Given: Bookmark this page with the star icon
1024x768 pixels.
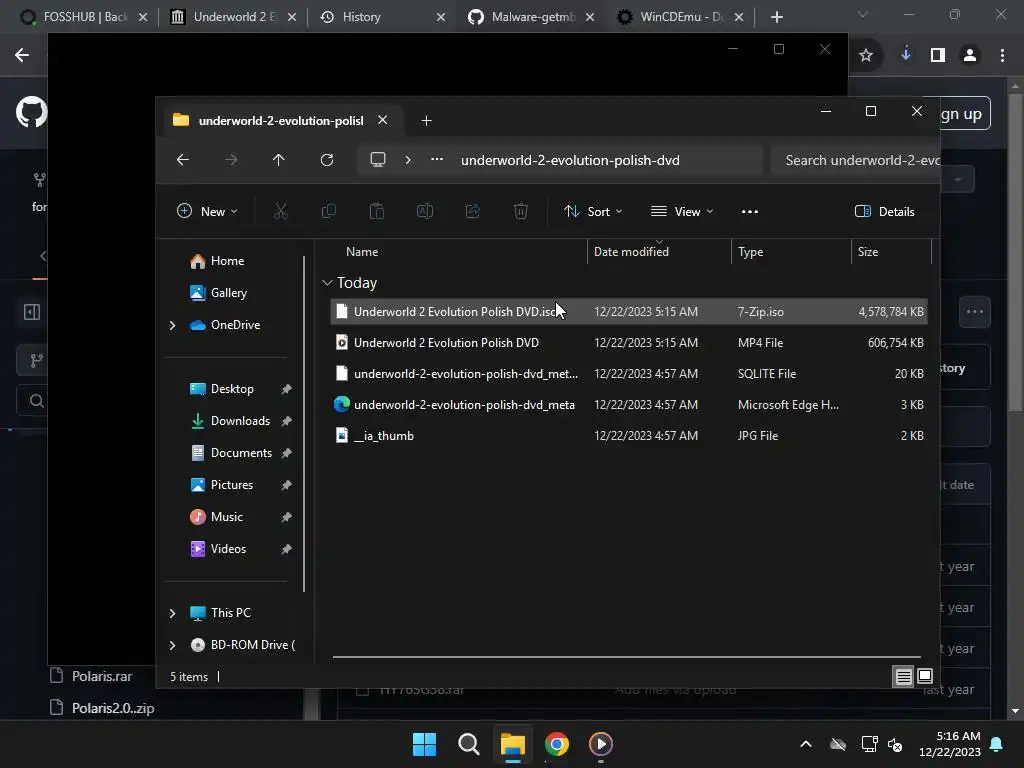Looking at the screenshot, I should pos(866,56).
